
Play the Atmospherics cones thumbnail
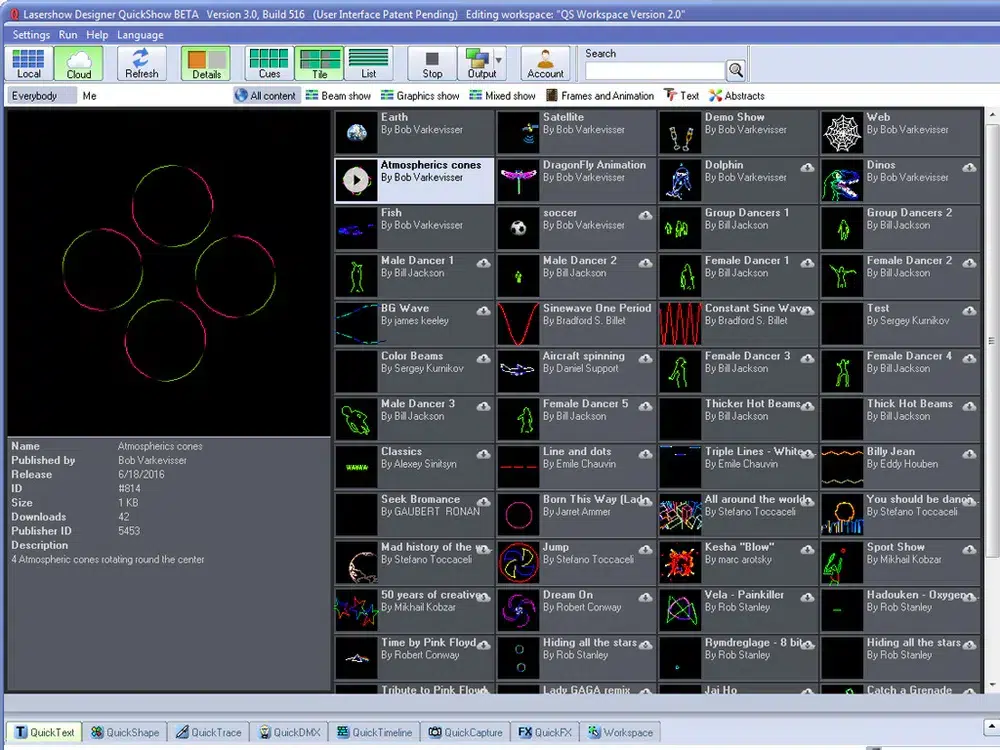356,180
